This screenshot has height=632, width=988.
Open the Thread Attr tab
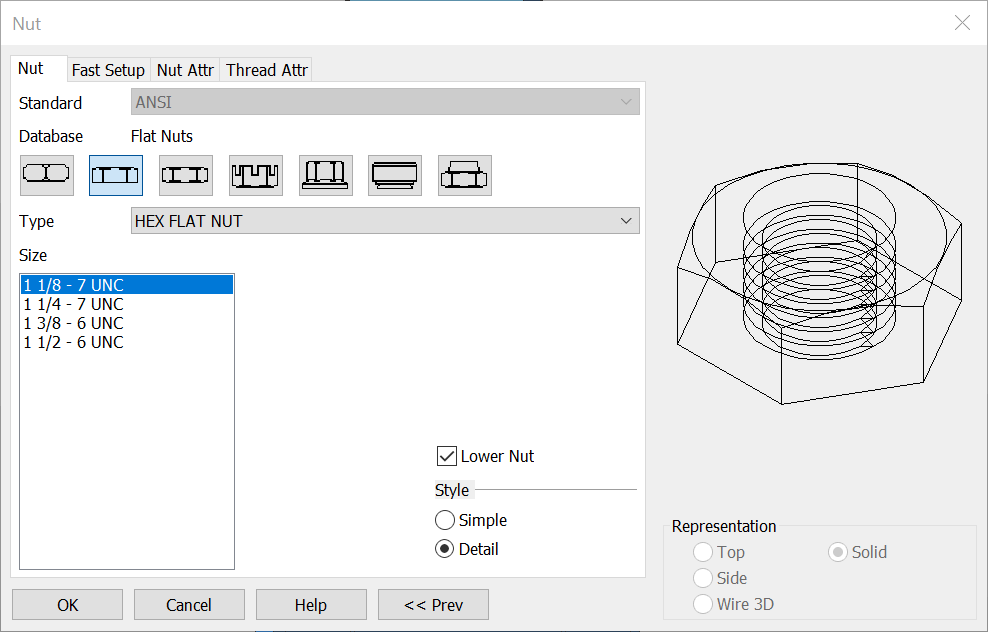[x=266, y=70]
